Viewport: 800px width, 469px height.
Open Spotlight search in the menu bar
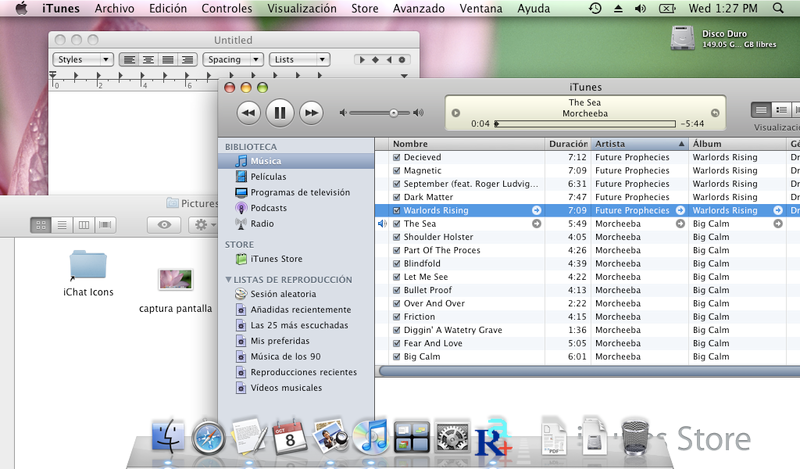click(x=779, y=8)
